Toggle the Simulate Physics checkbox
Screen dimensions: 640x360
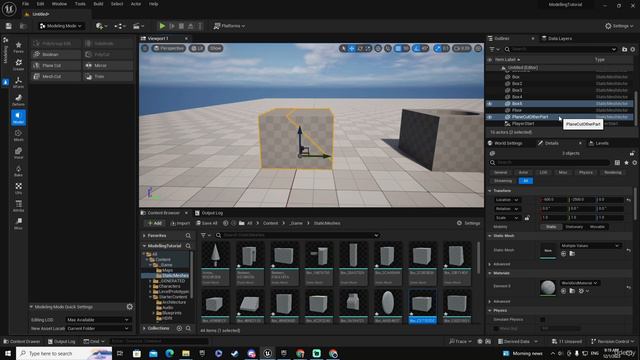coord(542,320)
